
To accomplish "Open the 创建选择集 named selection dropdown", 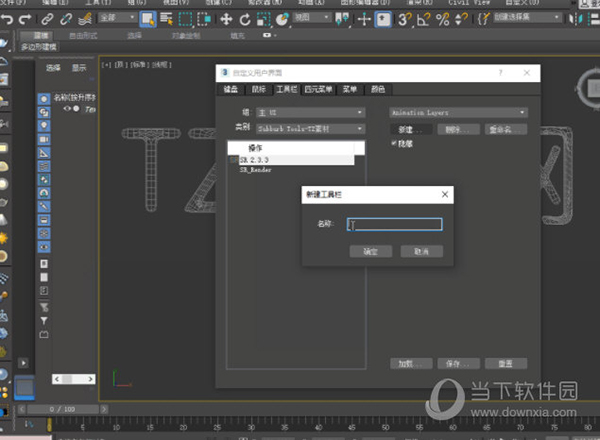I will (527, 17).
